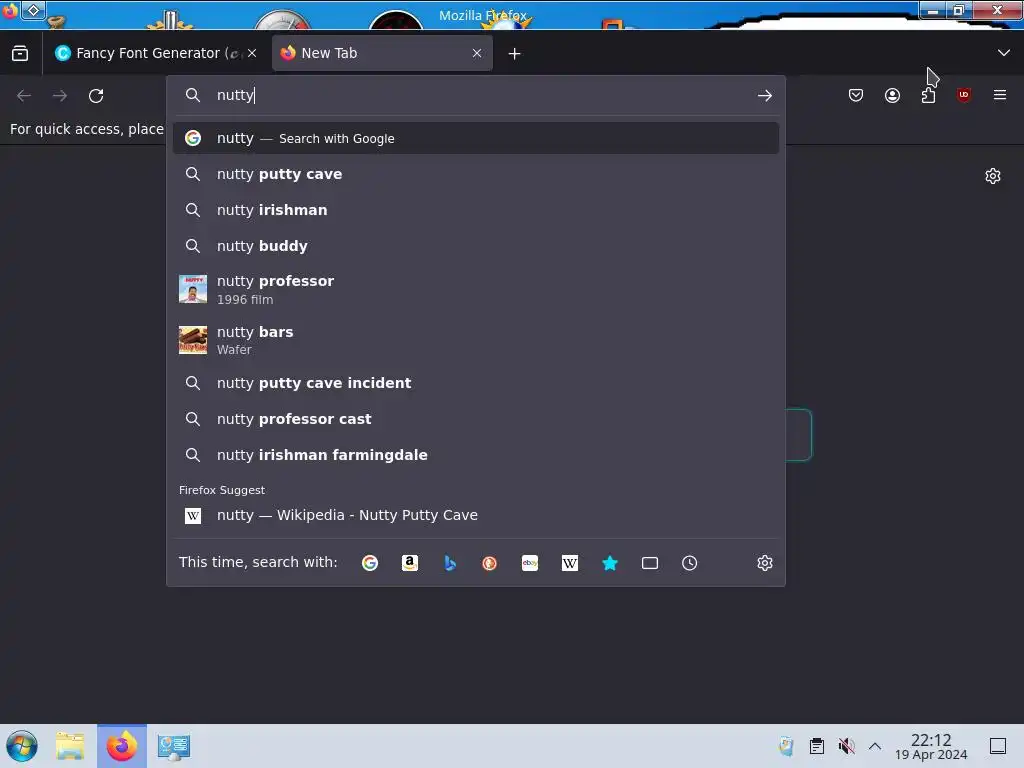The height and width of the screenshot is (768, 1024).
Task: Search bookmarks via the star icon
Action: pos(610,563)
